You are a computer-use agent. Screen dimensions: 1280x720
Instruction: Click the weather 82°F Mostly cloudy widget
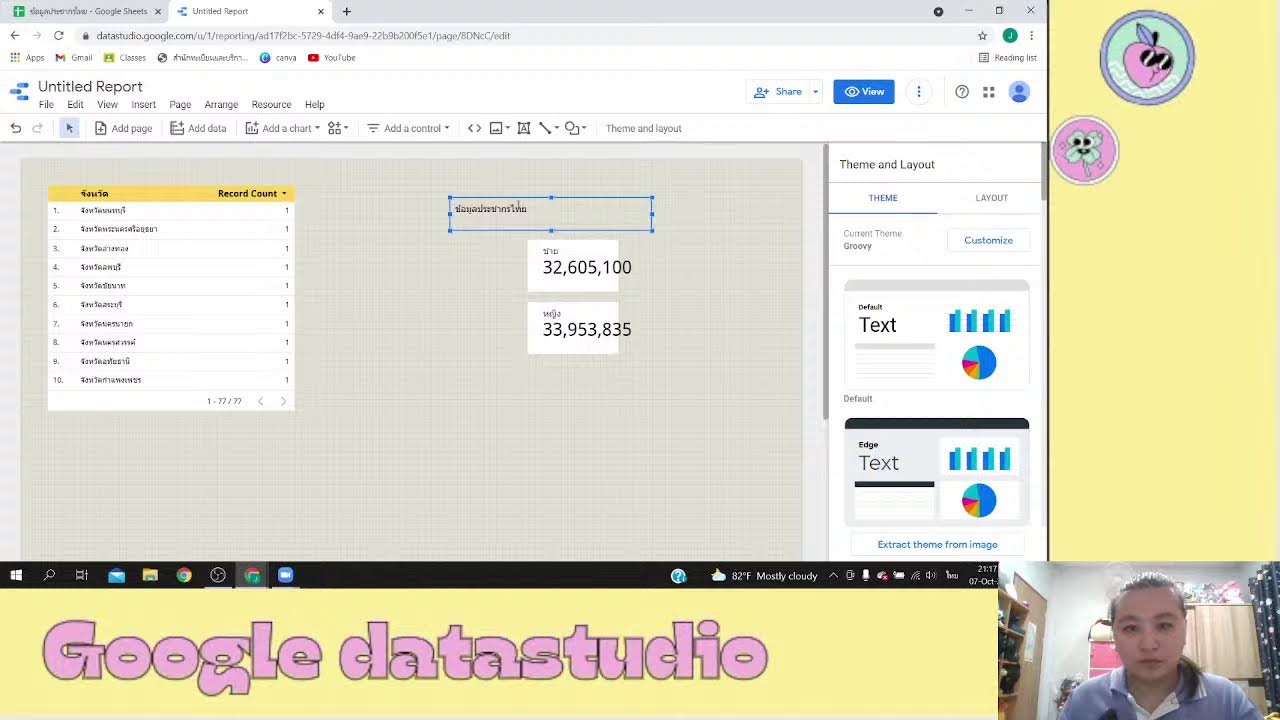click(x=764, y=575)
